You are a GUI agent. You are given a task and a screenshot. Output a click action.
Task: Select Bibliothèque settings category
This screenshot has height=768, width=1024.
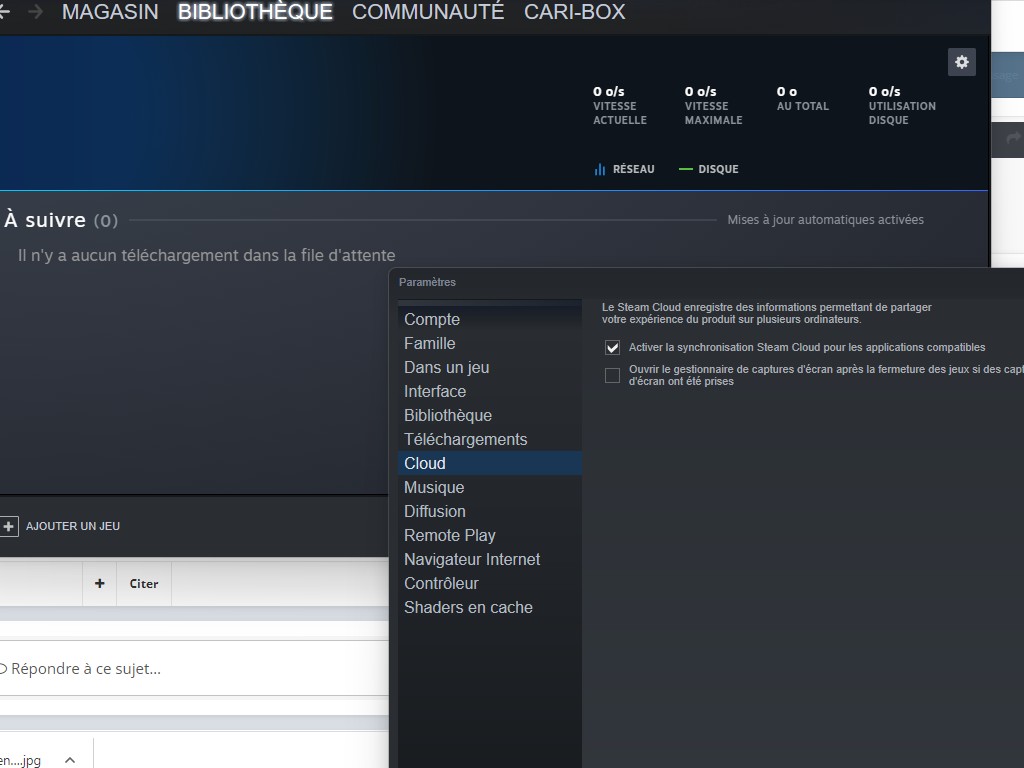point(489,415)
